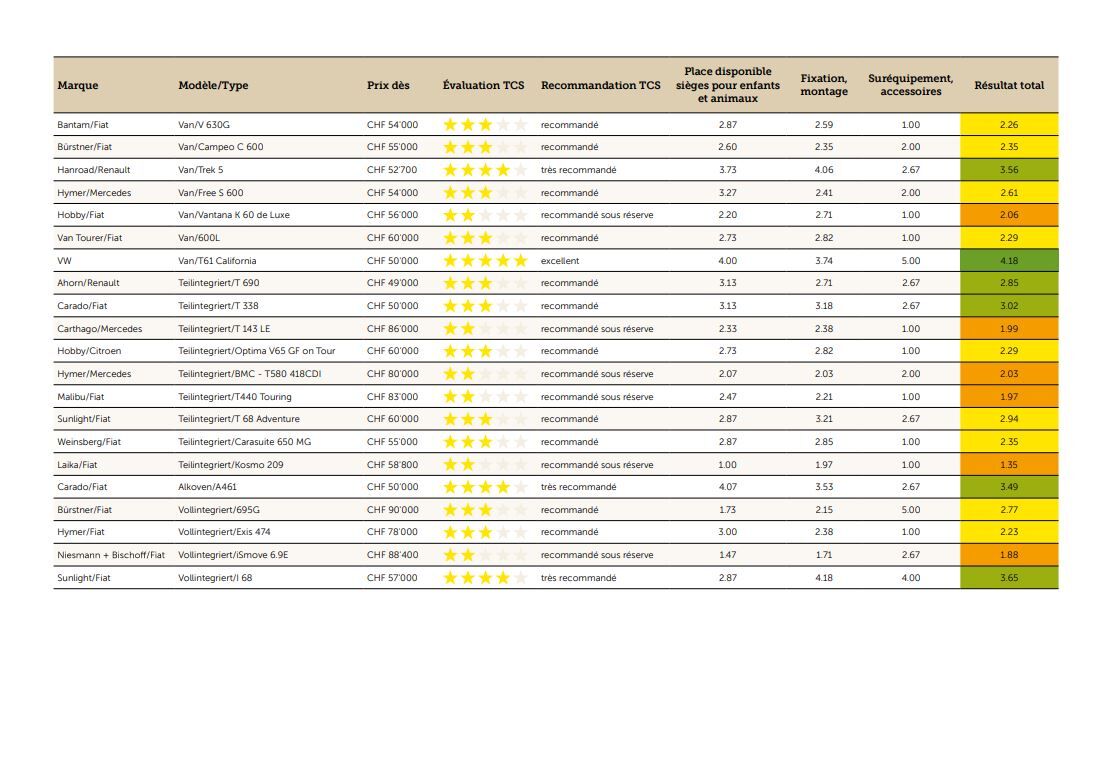
Task: Click the star rating in the Laika/Fiat row
Action: (x=485, y=464)
